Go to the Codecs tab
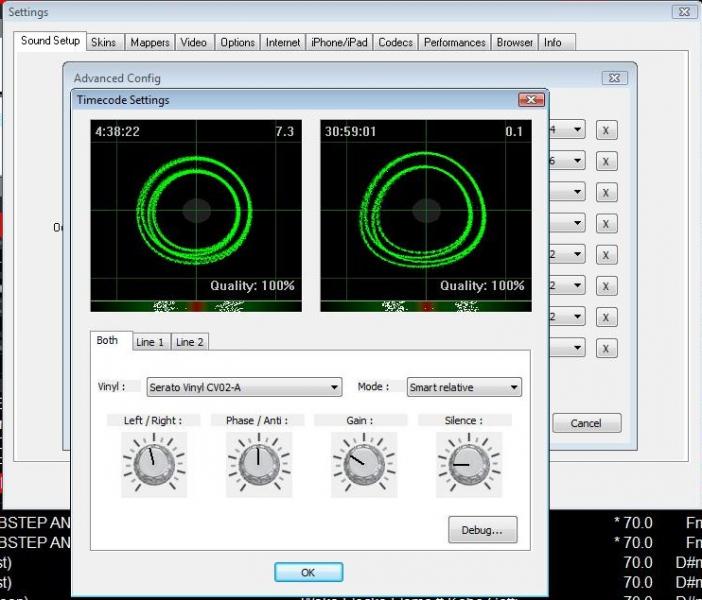Viewport: 702px width, 600px height. [396, 42]
